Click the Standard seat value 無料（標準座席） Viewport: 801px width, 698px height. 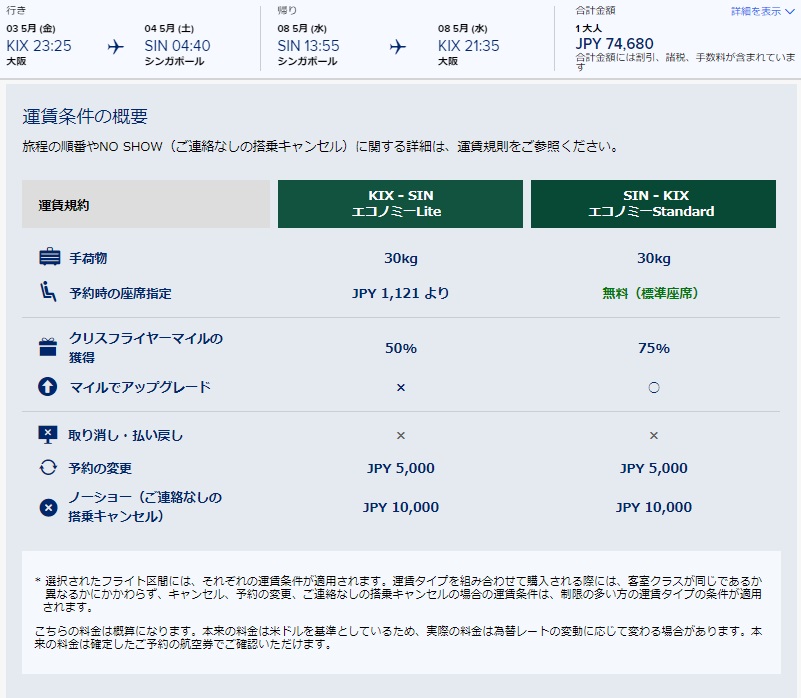[650, 293]
